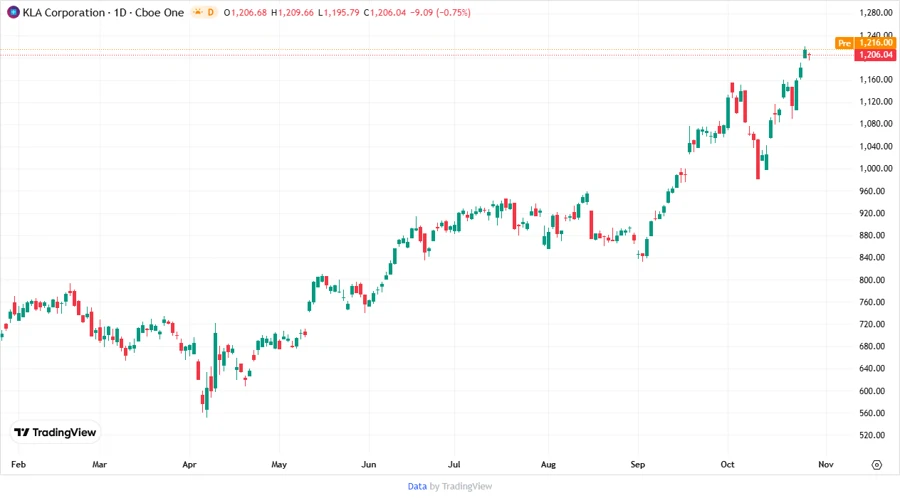
Task: Click the 'by TradingView' attribution text
Action: coord(461,487)
